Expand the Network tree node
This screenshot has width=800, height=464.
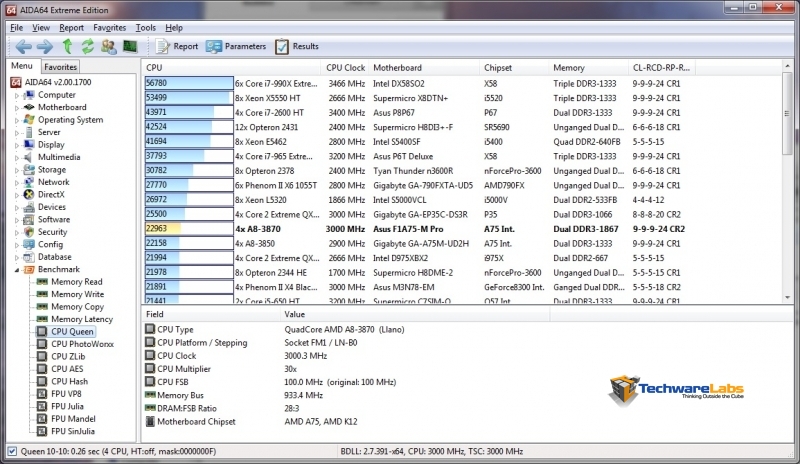click(x=17, y=182)
